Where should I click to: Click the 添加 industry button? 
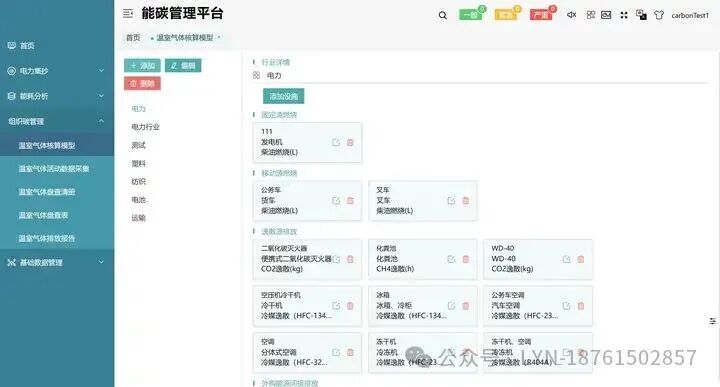[142, 66]
